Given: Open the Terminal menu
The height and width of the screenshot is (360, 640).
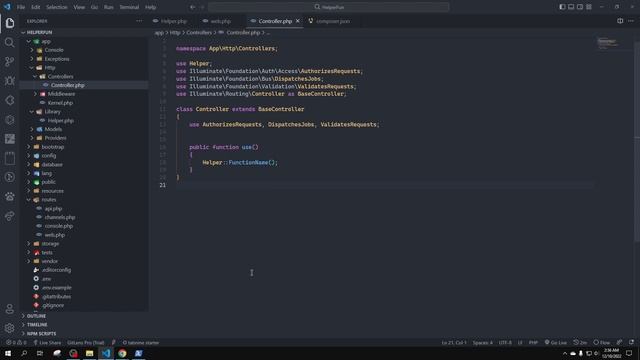Looking at the screenshot, I should tap(129, 7).
